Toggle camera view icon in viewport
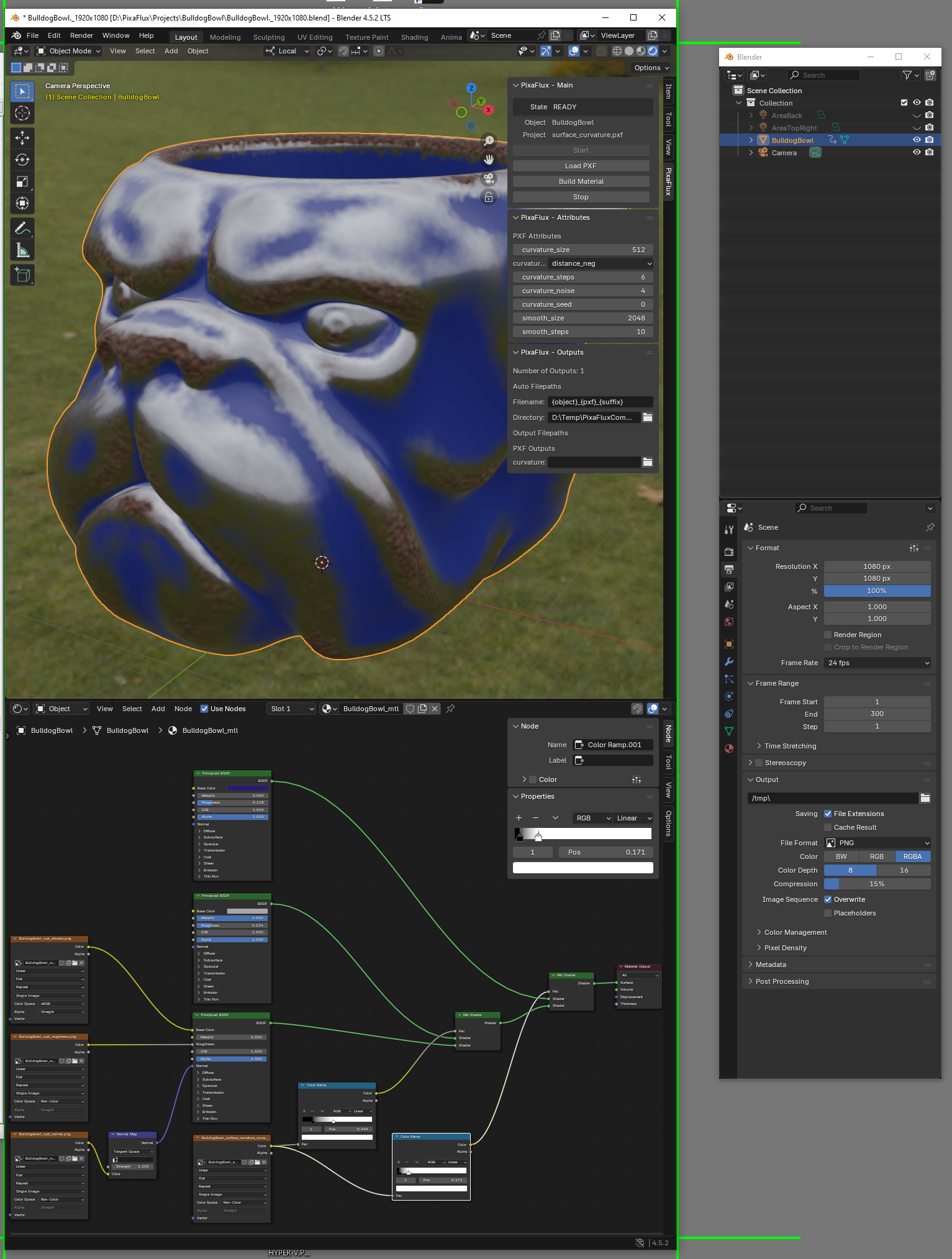Viewport: 952px width, 1259px height. tap(489, 179)
